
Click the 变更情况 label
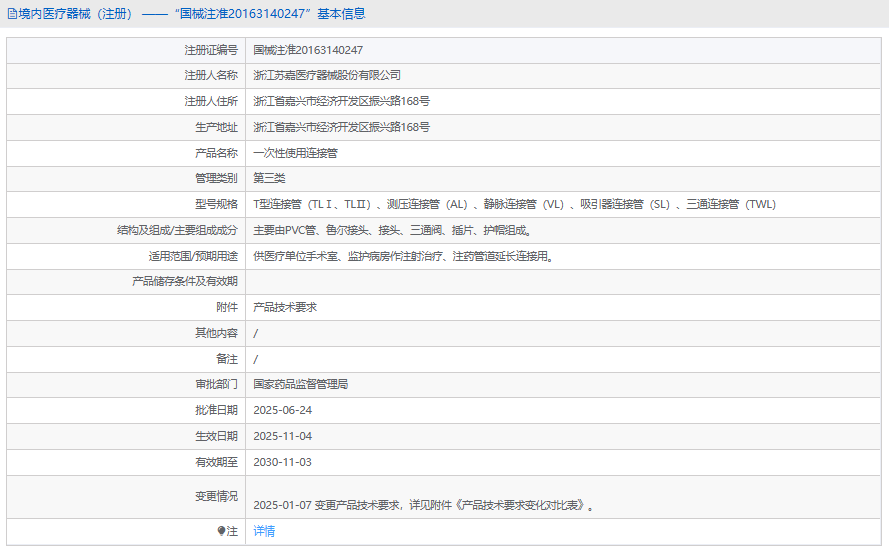[x=217, y=496]
